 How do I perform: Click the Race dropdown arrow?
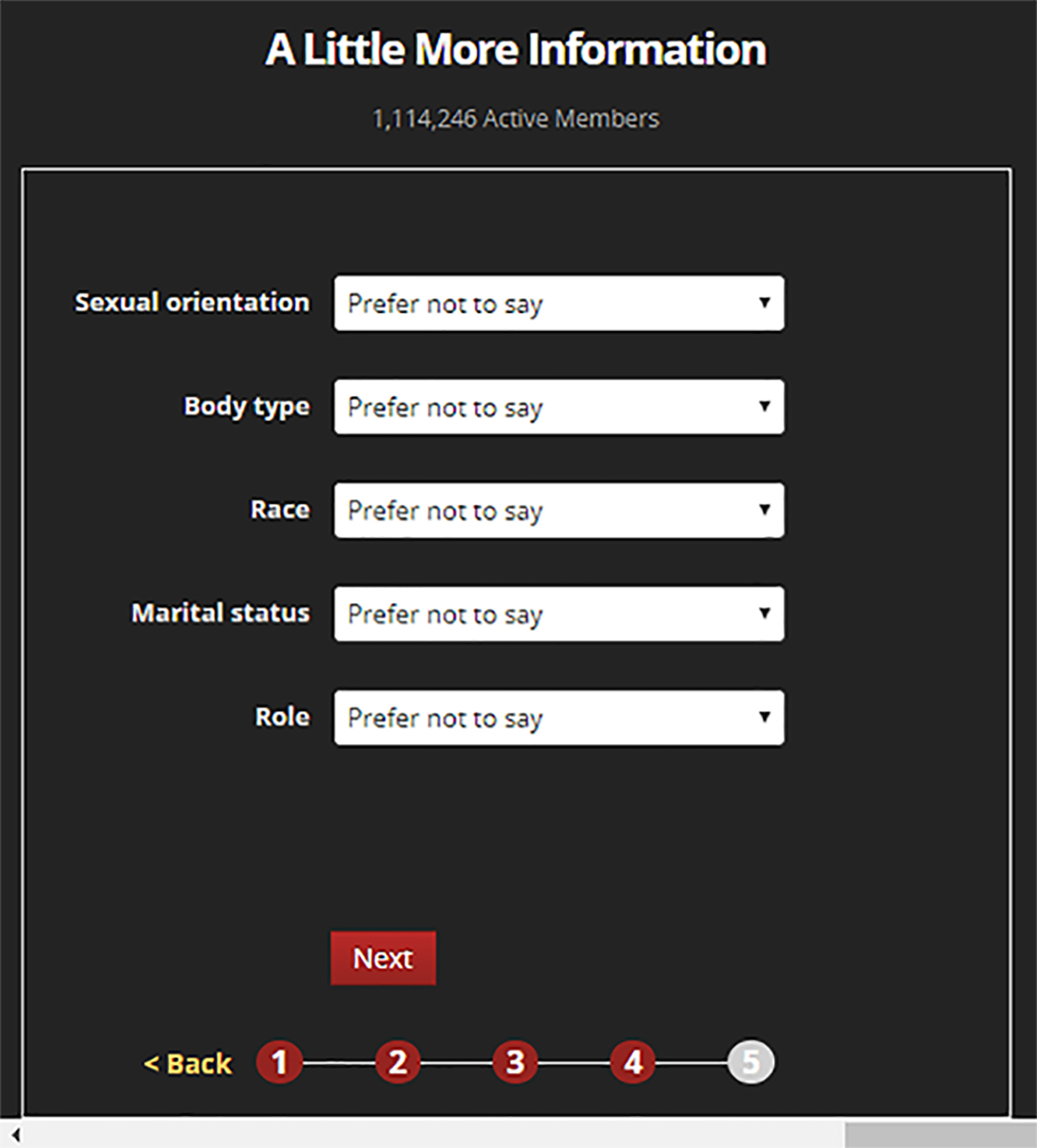764,510
